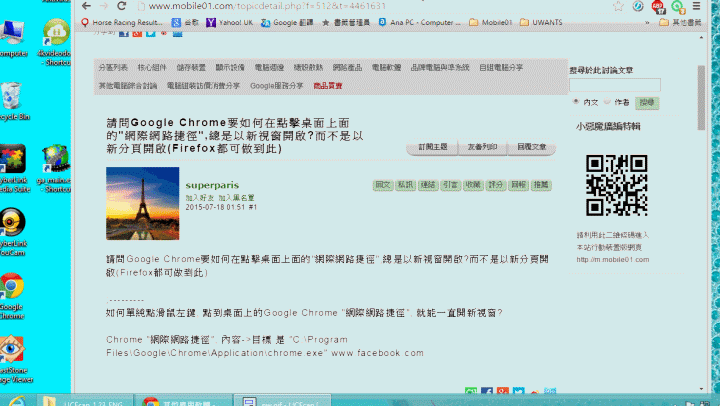Click the blue circular extension icon
The image size is (720, 406).
pos(638,6)
